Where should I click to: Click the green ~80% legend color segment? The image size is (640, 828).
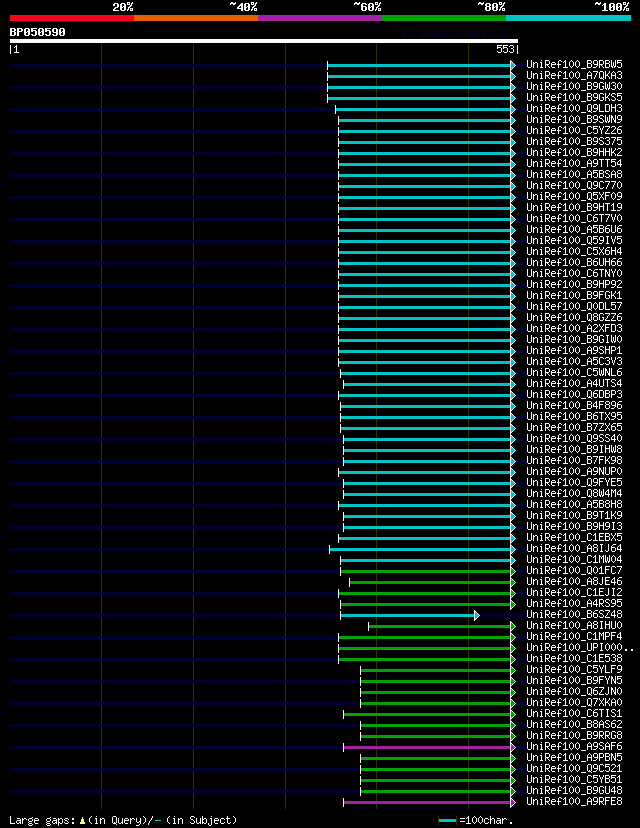[444, 18]
